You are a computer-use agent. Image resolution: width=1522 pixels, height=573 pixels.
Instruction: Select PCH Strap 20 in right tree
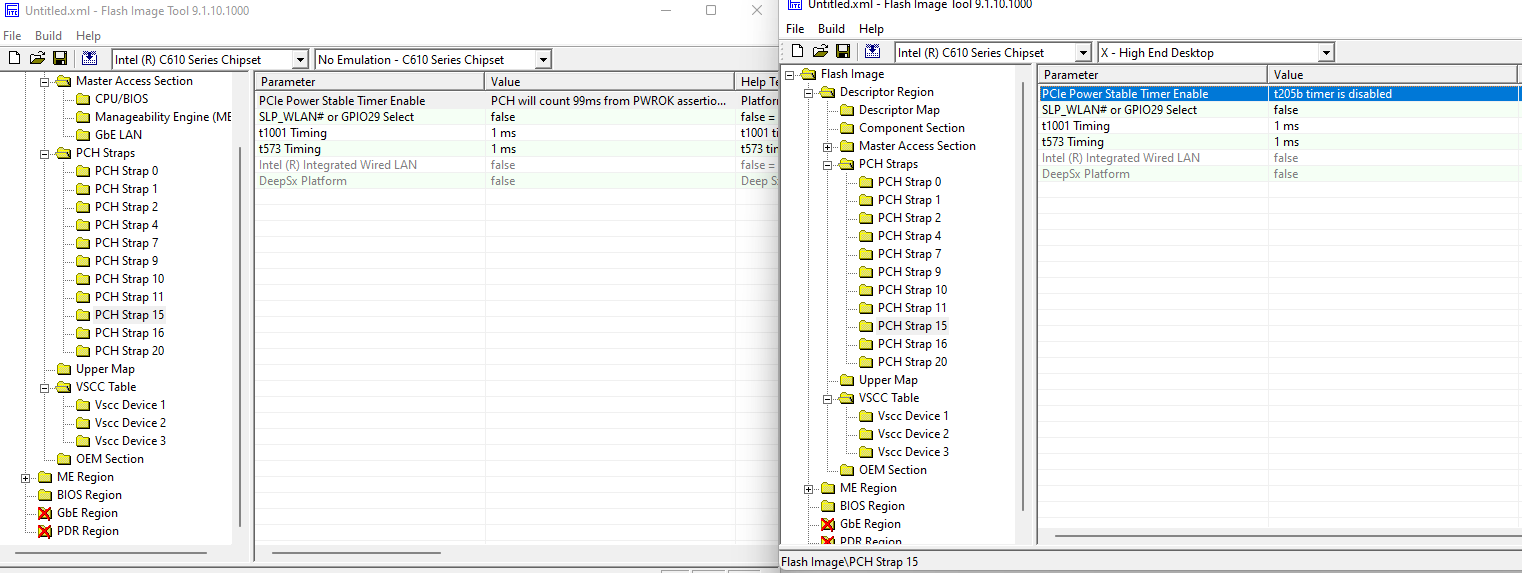[912, 362]
